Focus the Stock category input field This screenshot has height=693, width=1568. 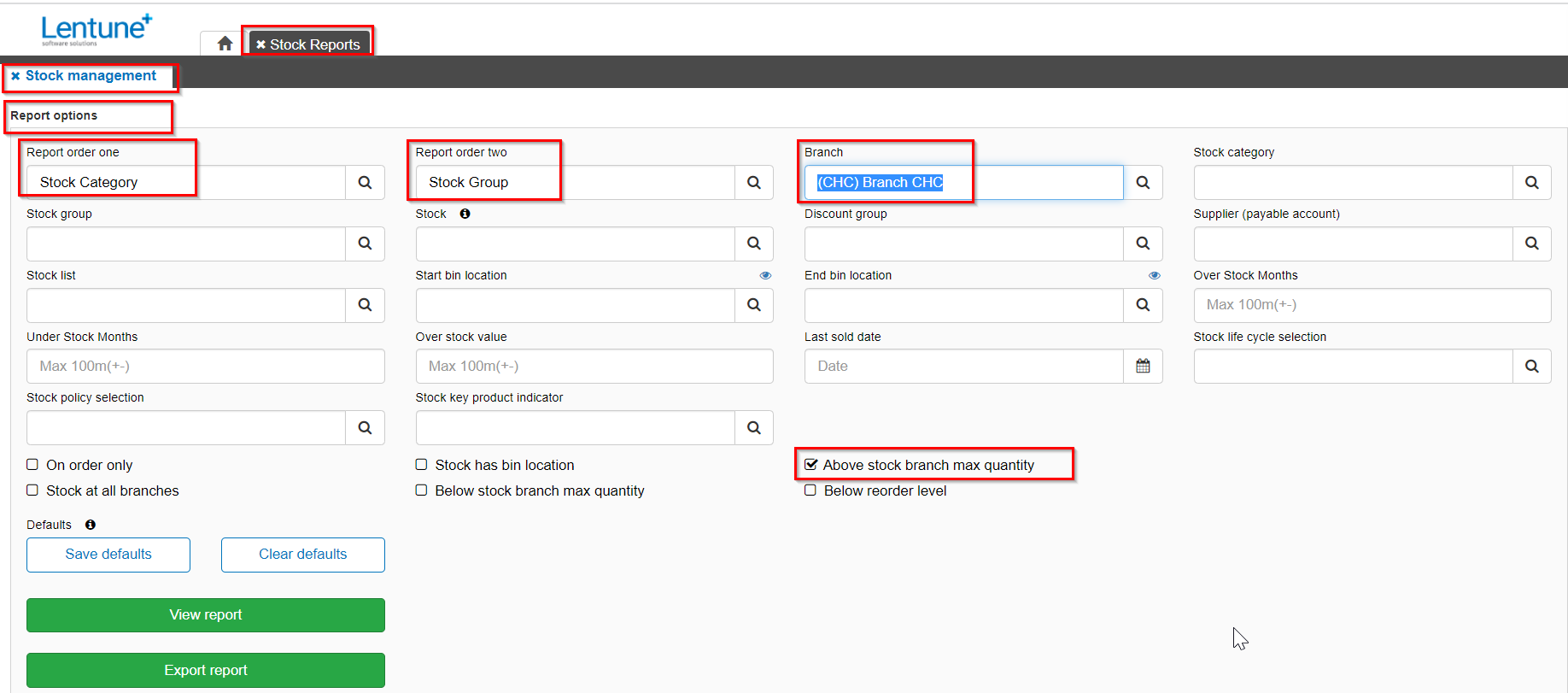click(x=1354, y=182)
